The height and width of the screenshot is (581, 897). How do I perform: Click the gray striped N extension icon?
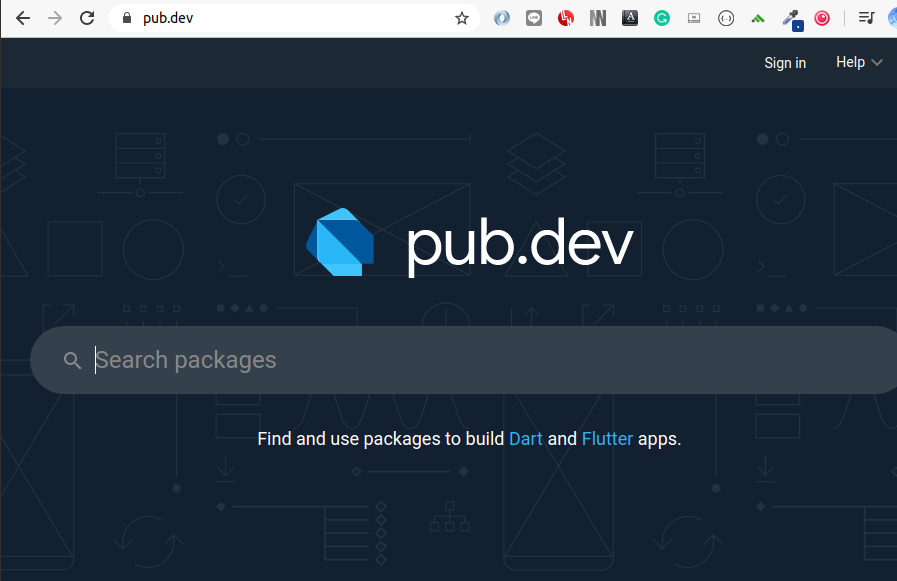pyautogui.click(x=598, y=18)
